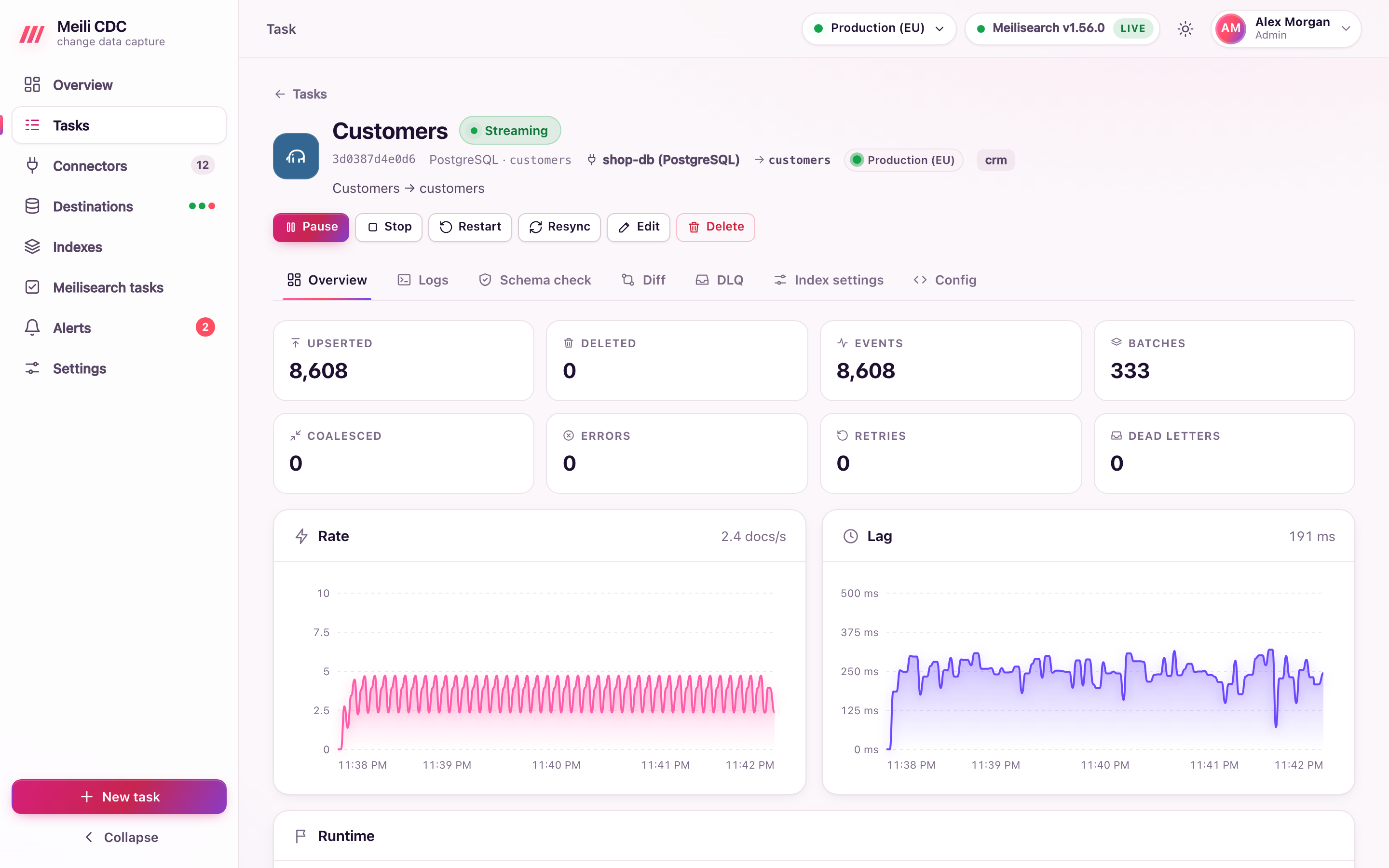The width and height of the screenshot is (1389, 868).
Task: Click the Customers task avatar icon
Action: [296, 156]
